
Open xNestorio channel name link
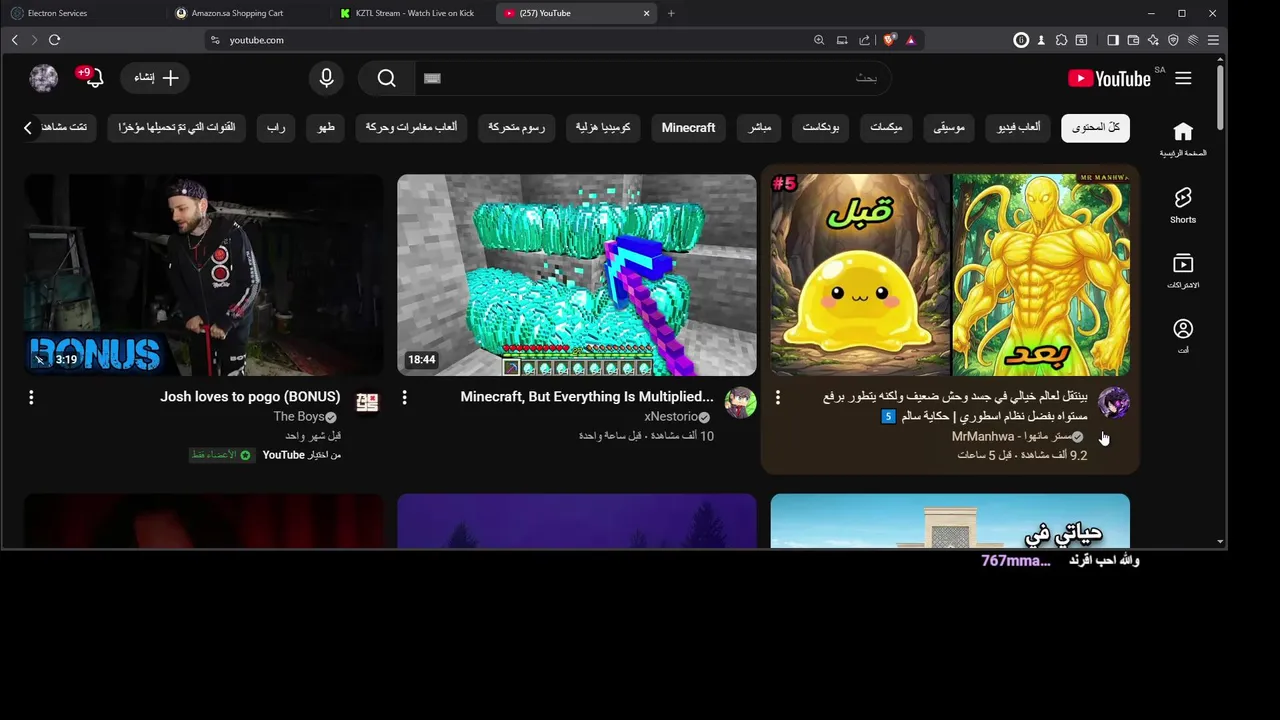tap(671, 416)
